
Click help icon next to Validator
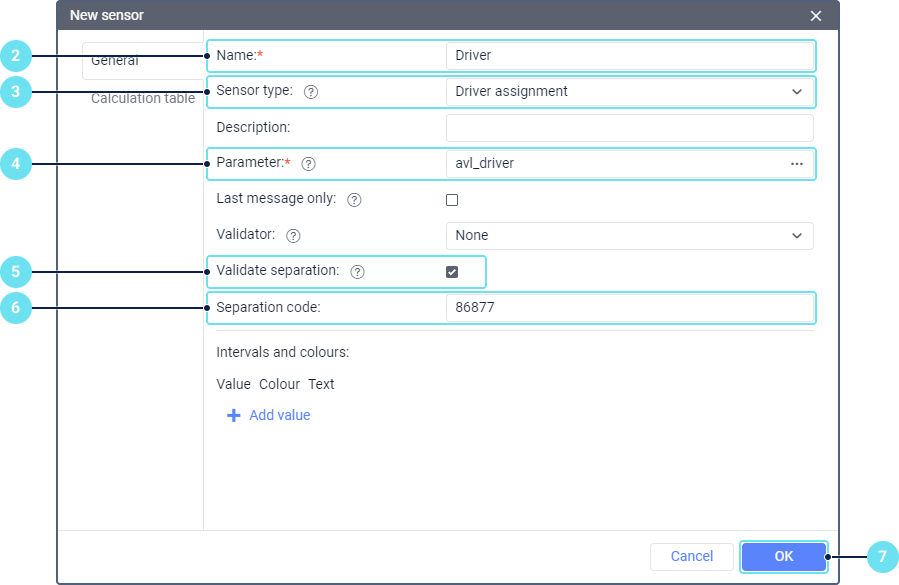[x=293, y=236]
